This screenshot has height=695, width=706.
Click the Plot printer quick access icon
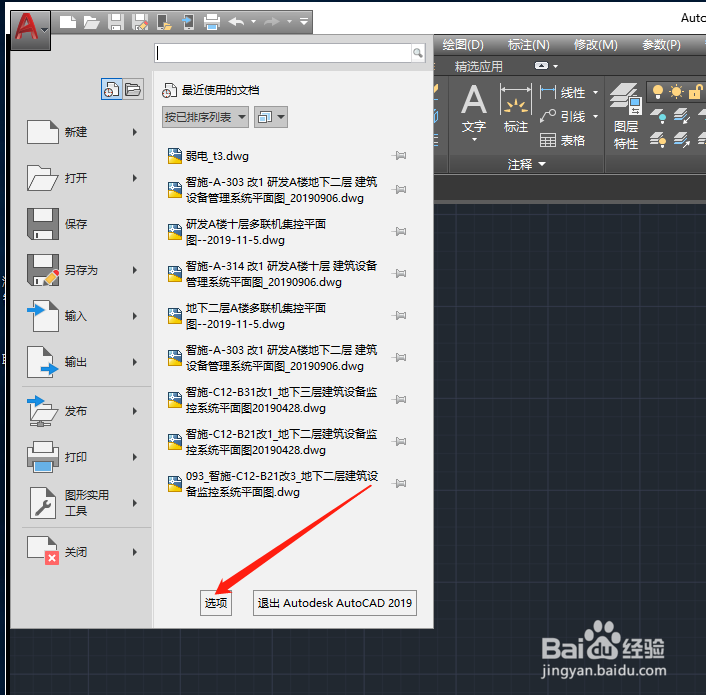[212, 22]
